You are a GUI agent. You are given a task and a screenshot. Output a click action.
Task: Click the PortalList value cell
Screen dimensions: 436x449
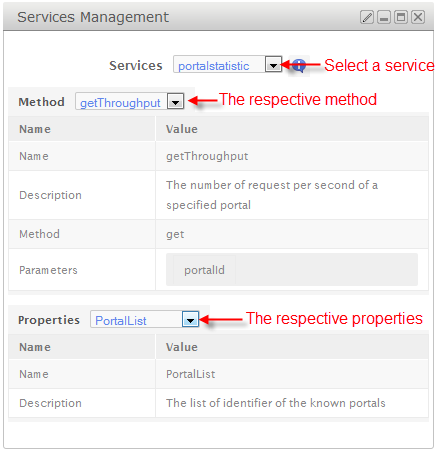coord(292,374)
